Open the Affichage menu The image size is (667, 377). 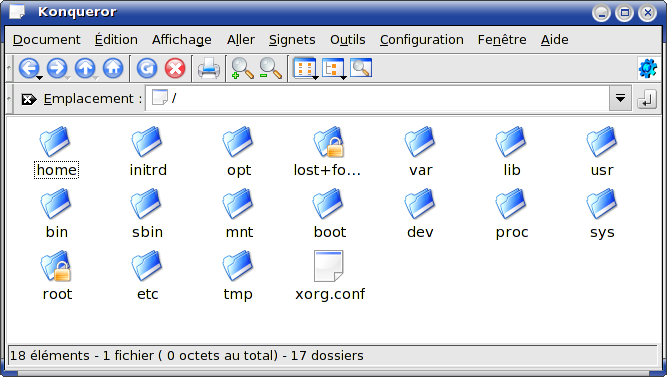(182, 40)
